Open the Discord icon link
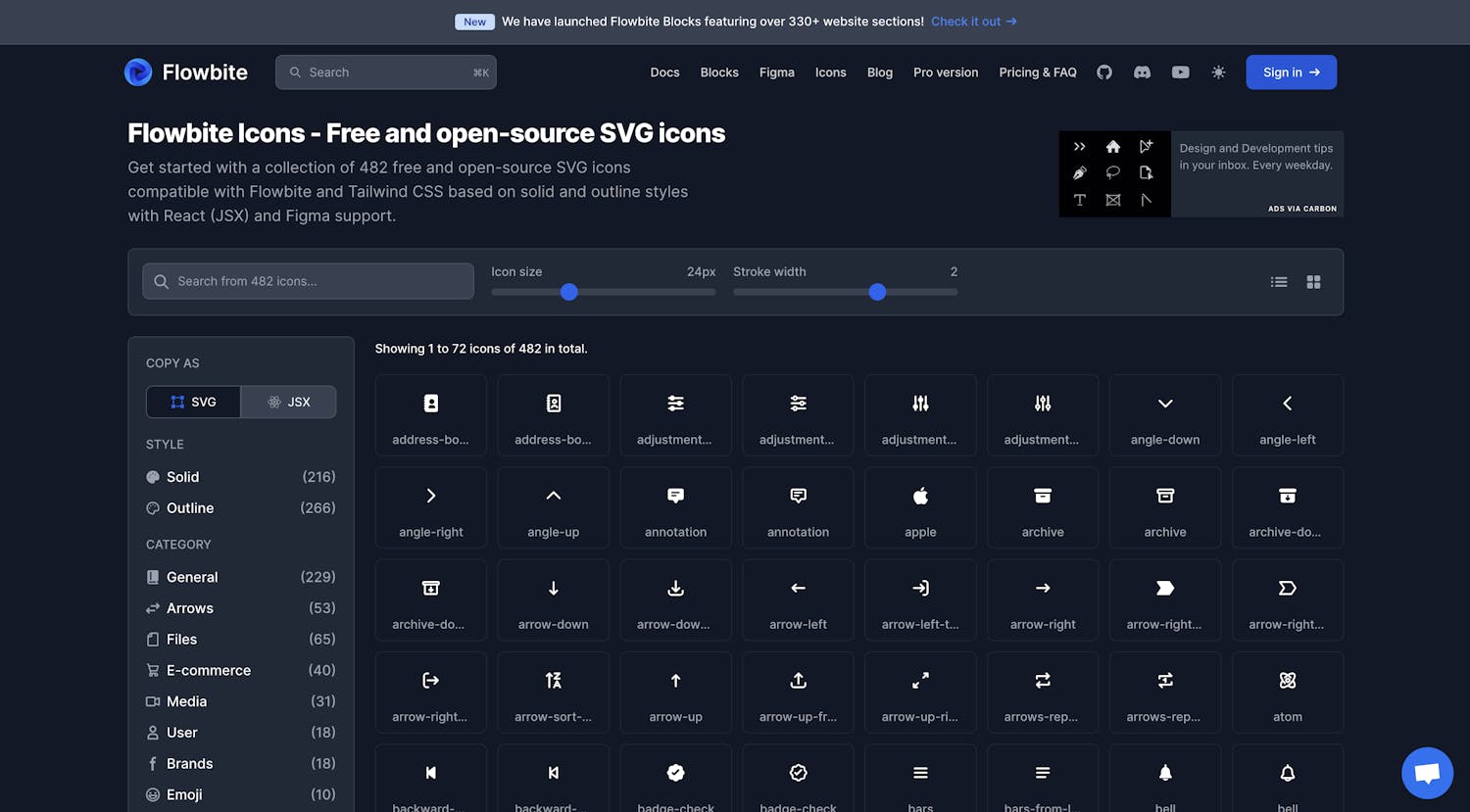The width and height of the screenshot is (1470, 812). [1142, 72]
